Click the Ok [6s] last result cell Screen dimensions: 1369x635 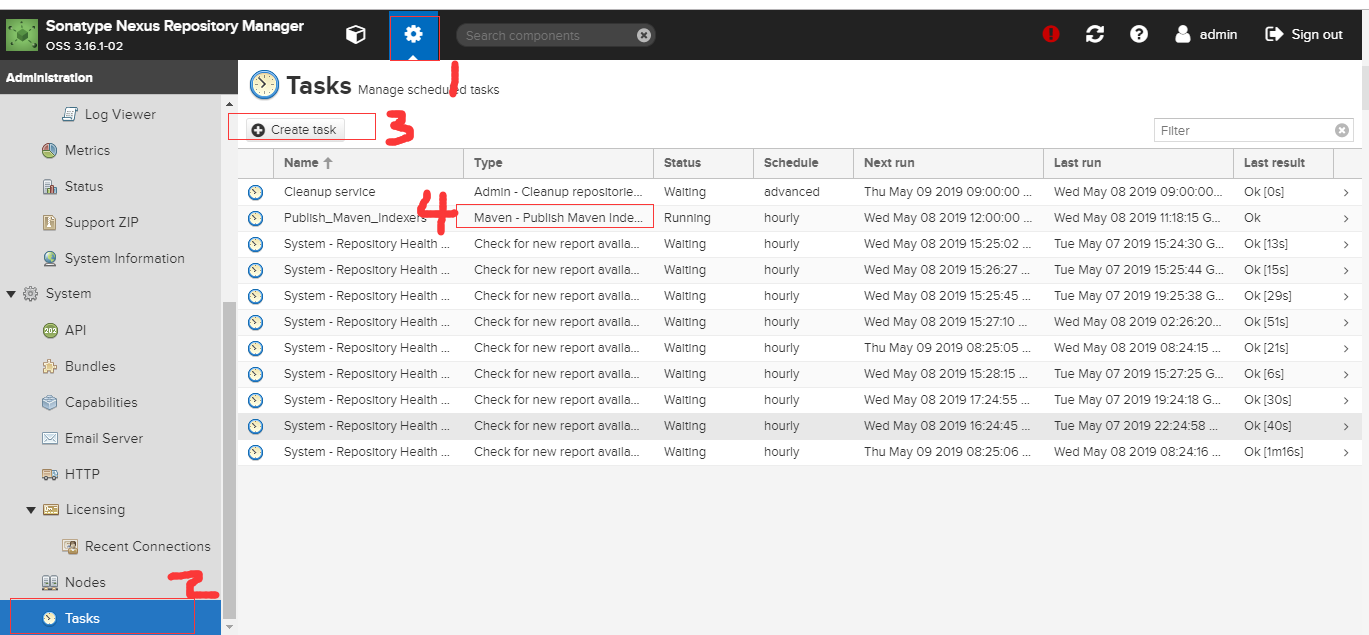(1283, 374)
